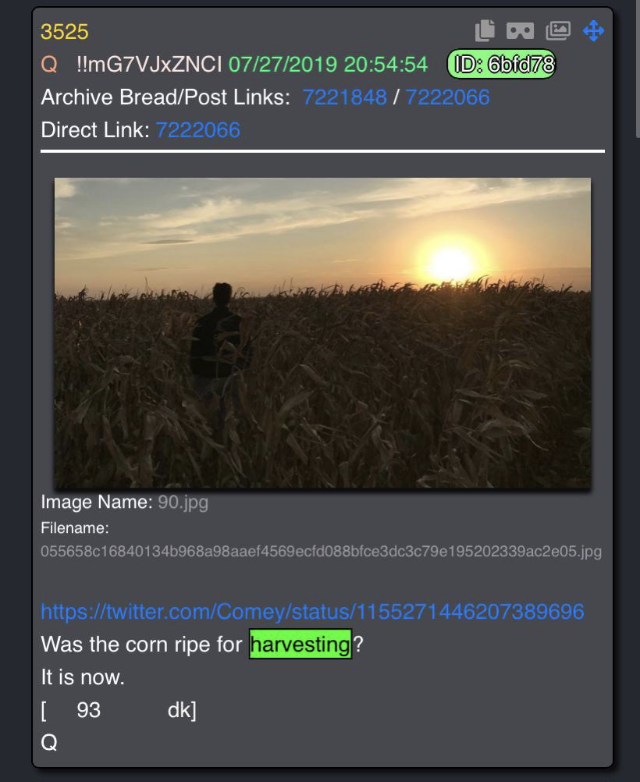Open archive post link 7222066 after slash
This screenshot has width=640, height=782.
[x=447, y=97]
